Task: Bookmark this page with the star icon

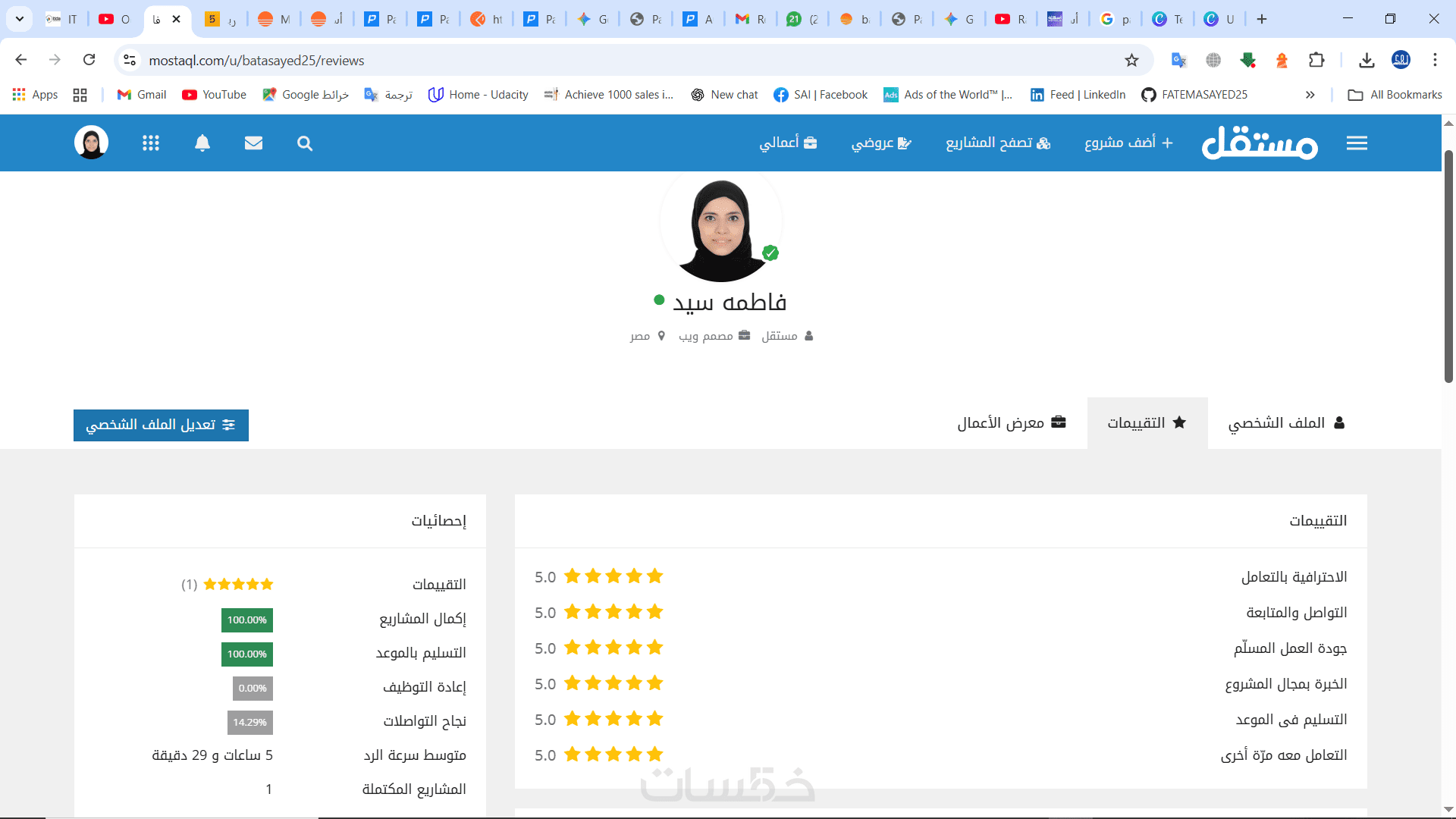Action: tap(1131, 61)
